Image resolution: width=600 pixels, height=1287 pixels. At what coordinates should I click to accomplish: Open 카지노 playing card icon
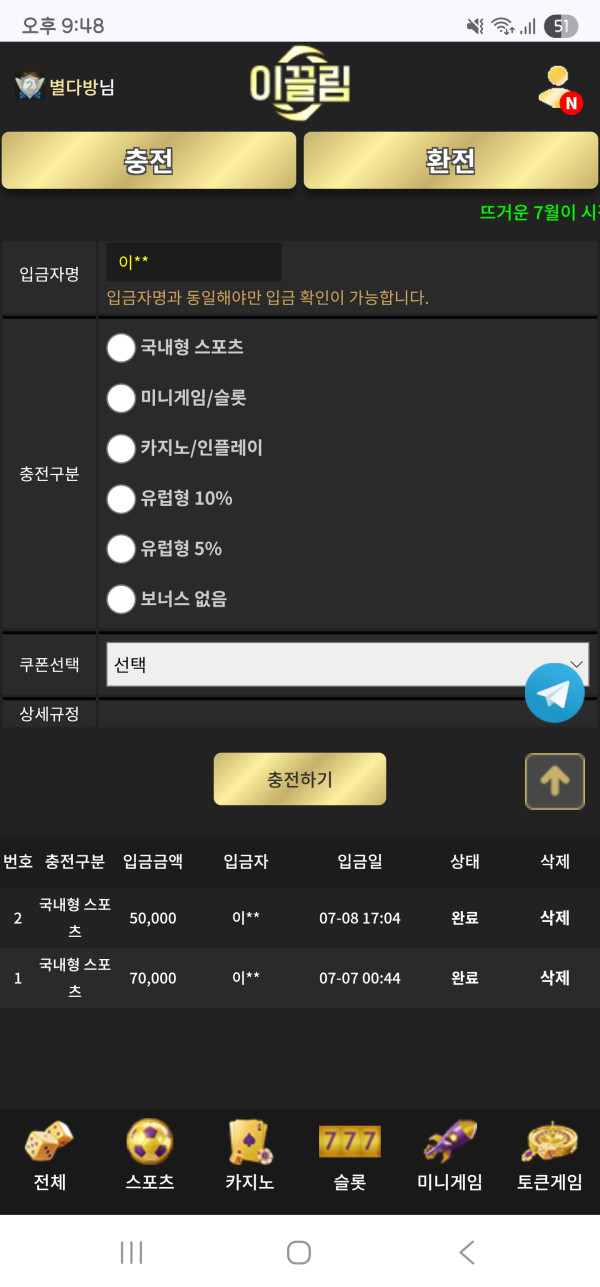click(x=249, y=1142)
